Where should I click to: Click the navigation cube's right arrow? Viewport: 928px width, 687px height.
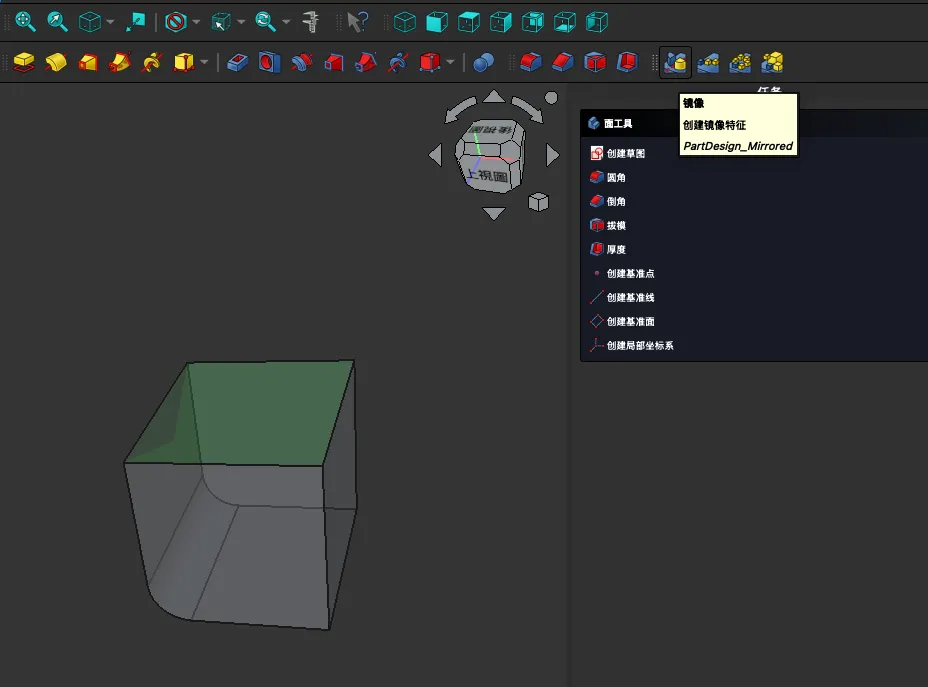(x=552, y=155)
